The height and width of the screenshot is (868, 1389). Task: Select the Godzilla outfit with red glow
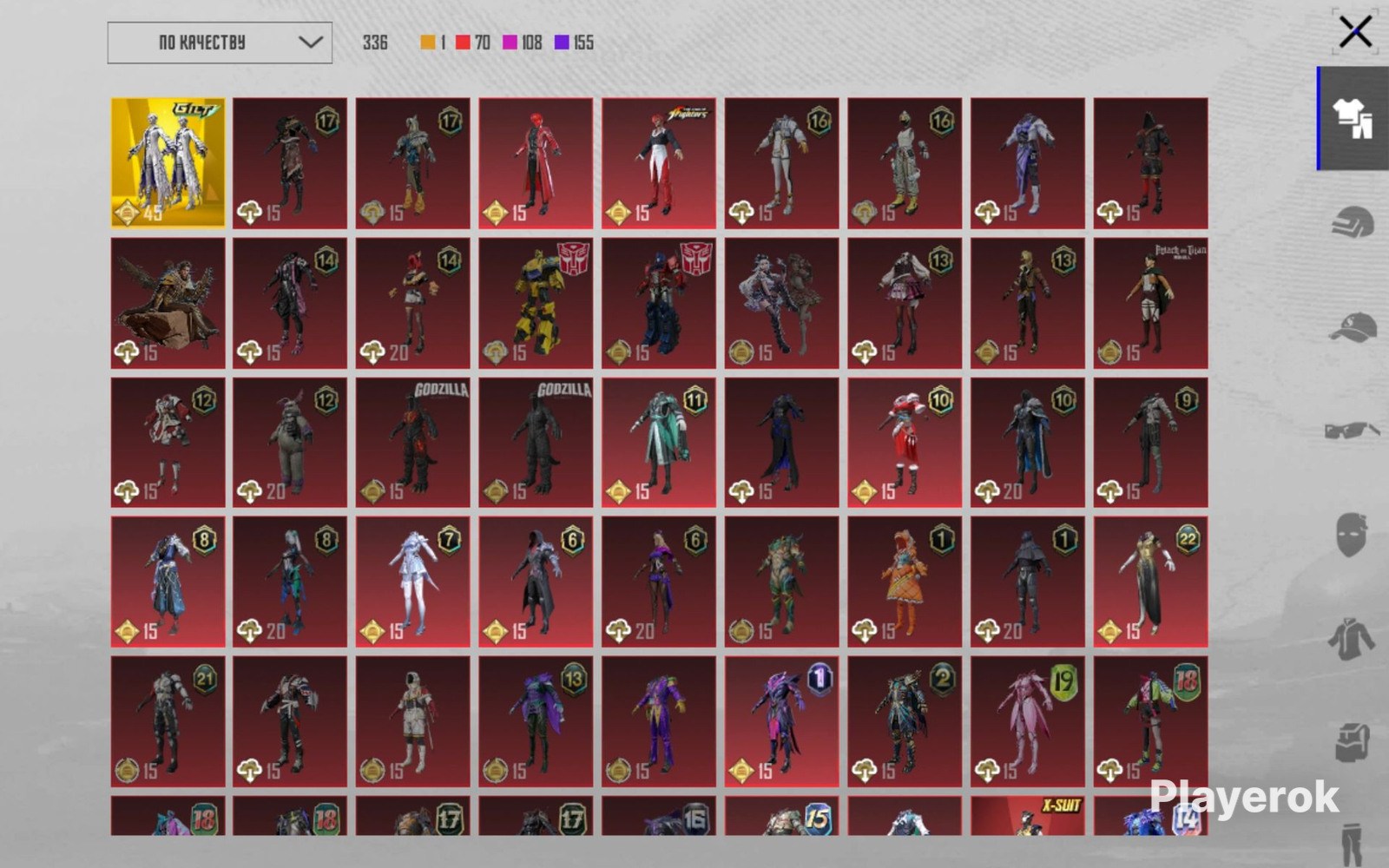(x=412, y=442)
